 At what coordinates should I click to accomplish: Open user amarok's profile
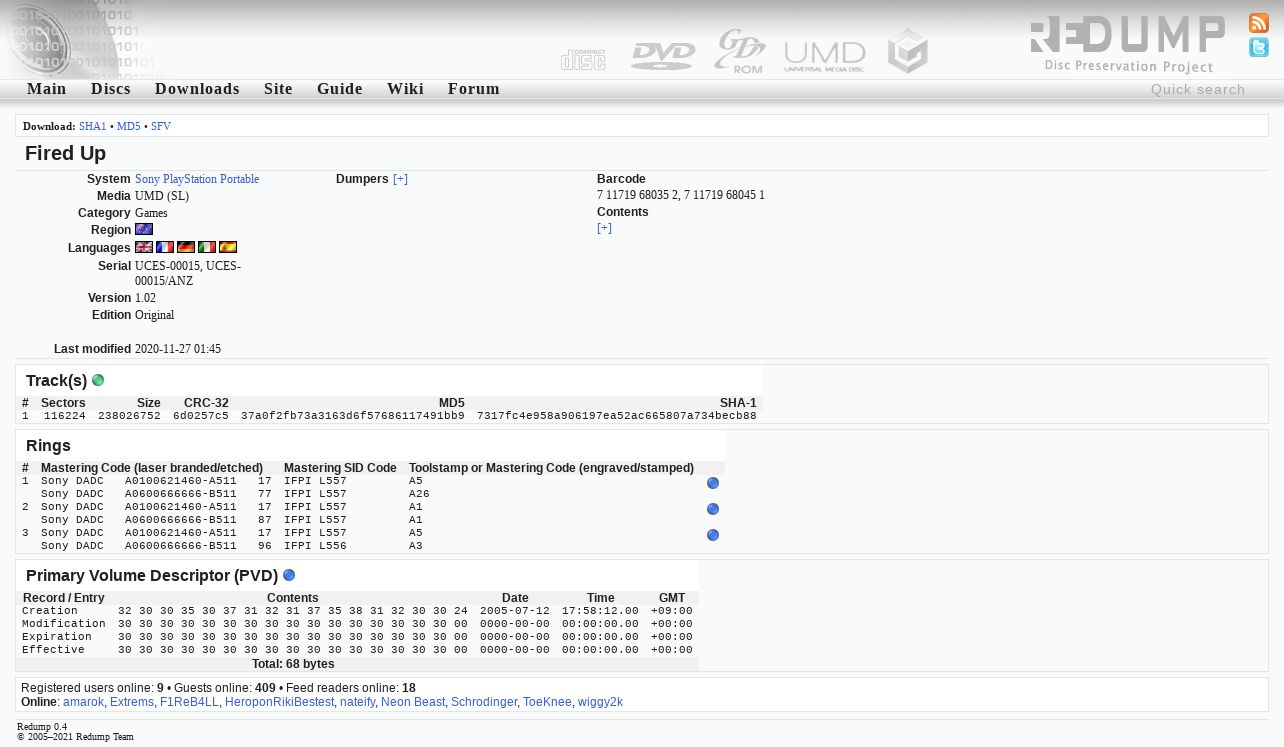pos(83,702)
